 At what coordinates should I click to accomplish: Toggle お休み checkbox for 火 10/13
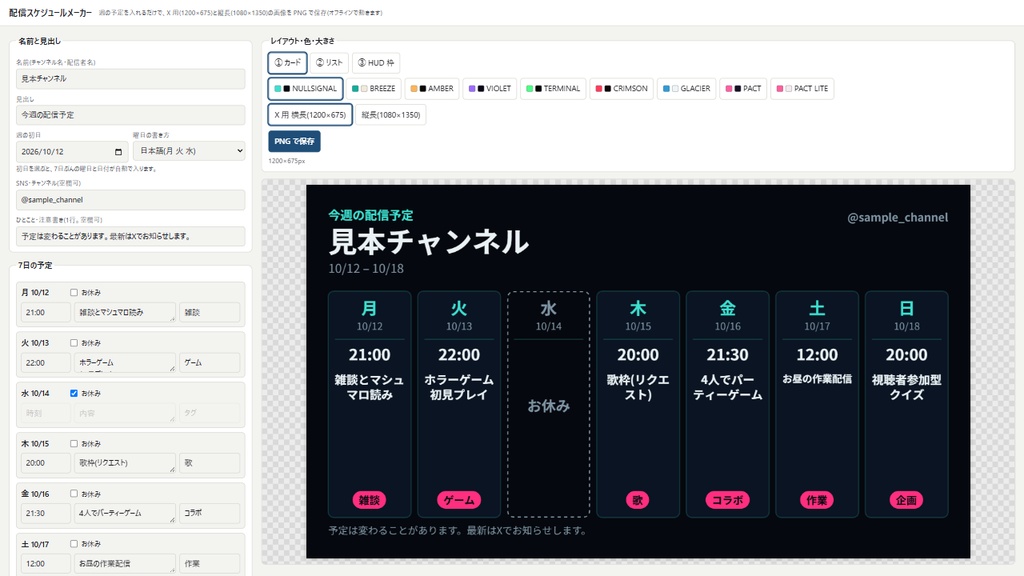(74, 343)
